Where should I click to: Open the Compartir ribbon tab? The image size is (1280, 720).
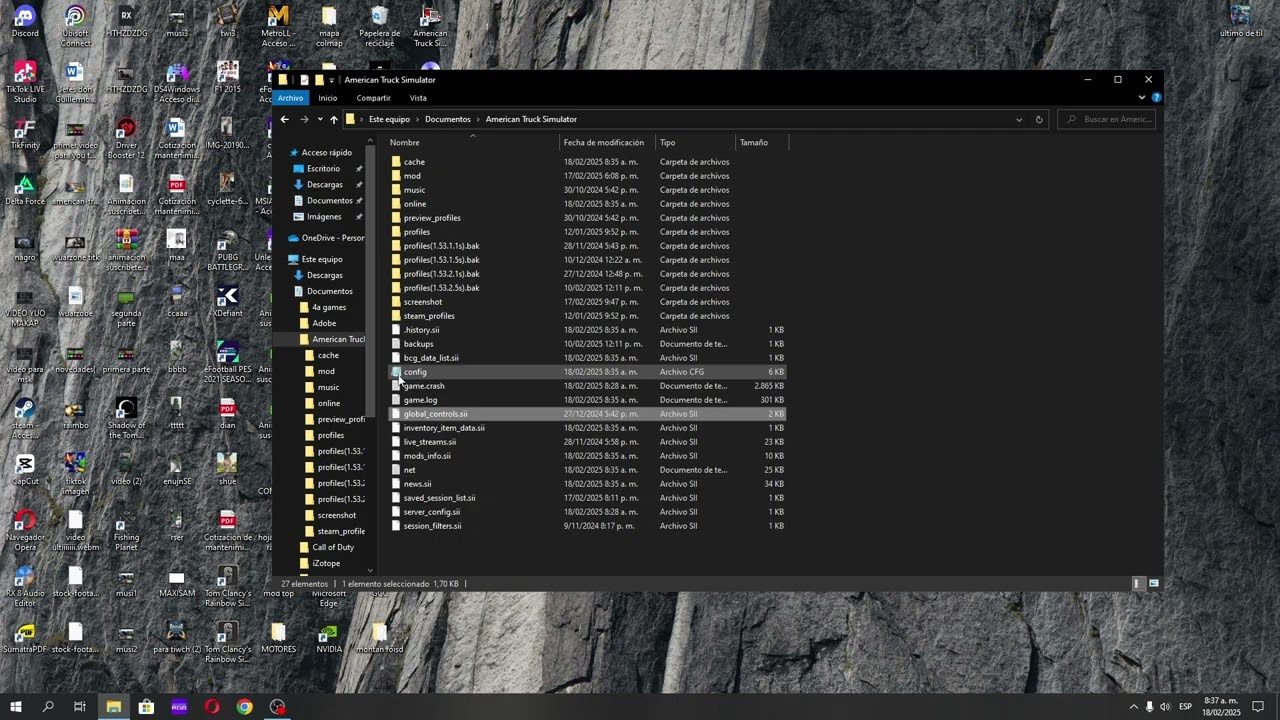(x=374, y=98)
